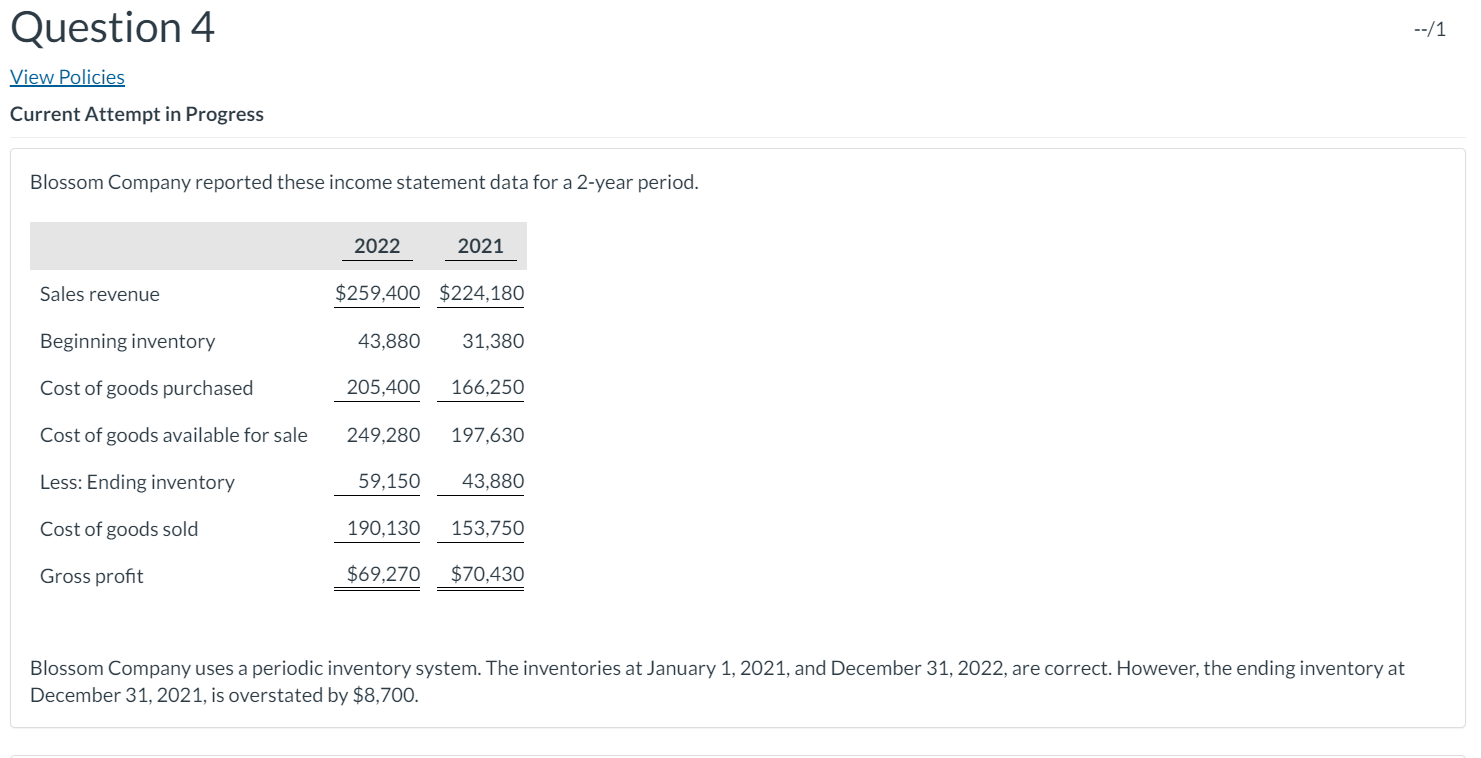Select the $69,270 gross profit figure
The image size is (1481, 758).
(377, 573)
